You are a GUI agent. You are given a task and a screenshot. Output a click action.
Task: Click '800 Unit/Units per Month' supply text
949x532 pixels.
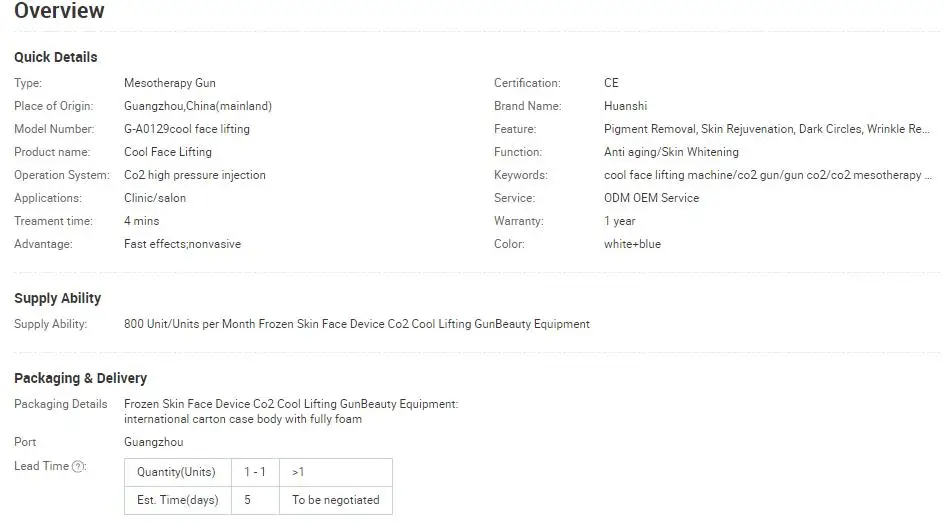(356, 324)
